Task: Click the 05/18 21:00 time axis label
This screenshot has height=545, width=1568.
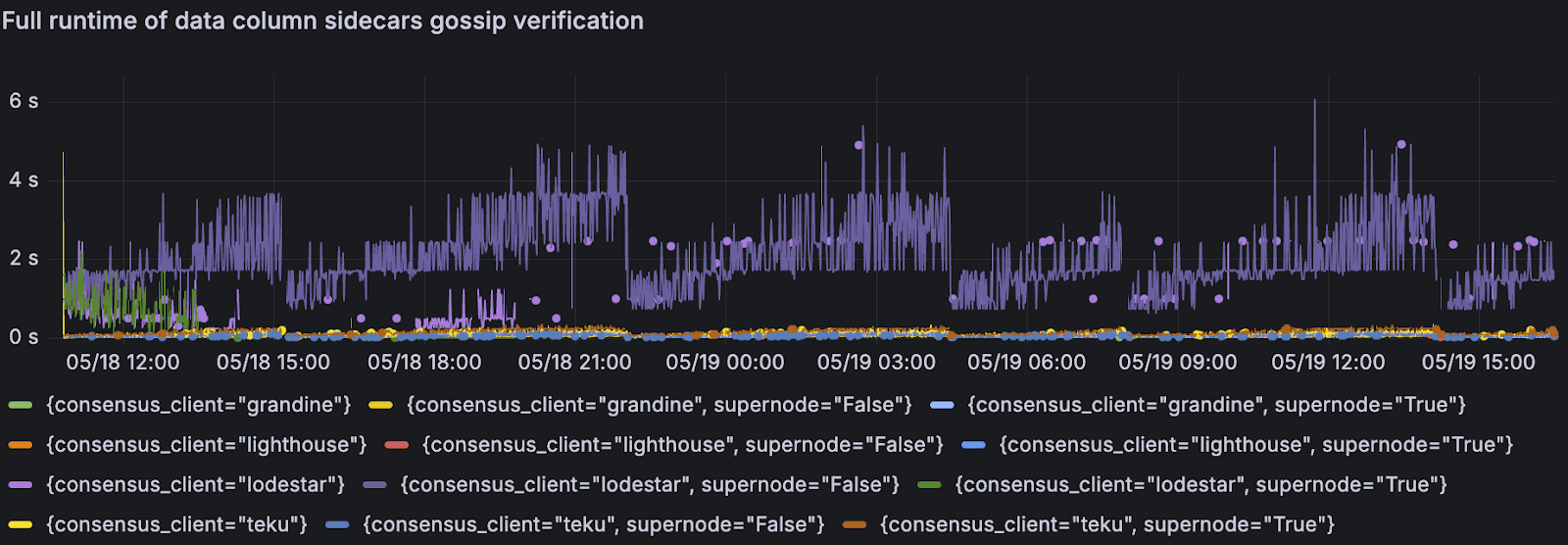Action: click(574, 363)
